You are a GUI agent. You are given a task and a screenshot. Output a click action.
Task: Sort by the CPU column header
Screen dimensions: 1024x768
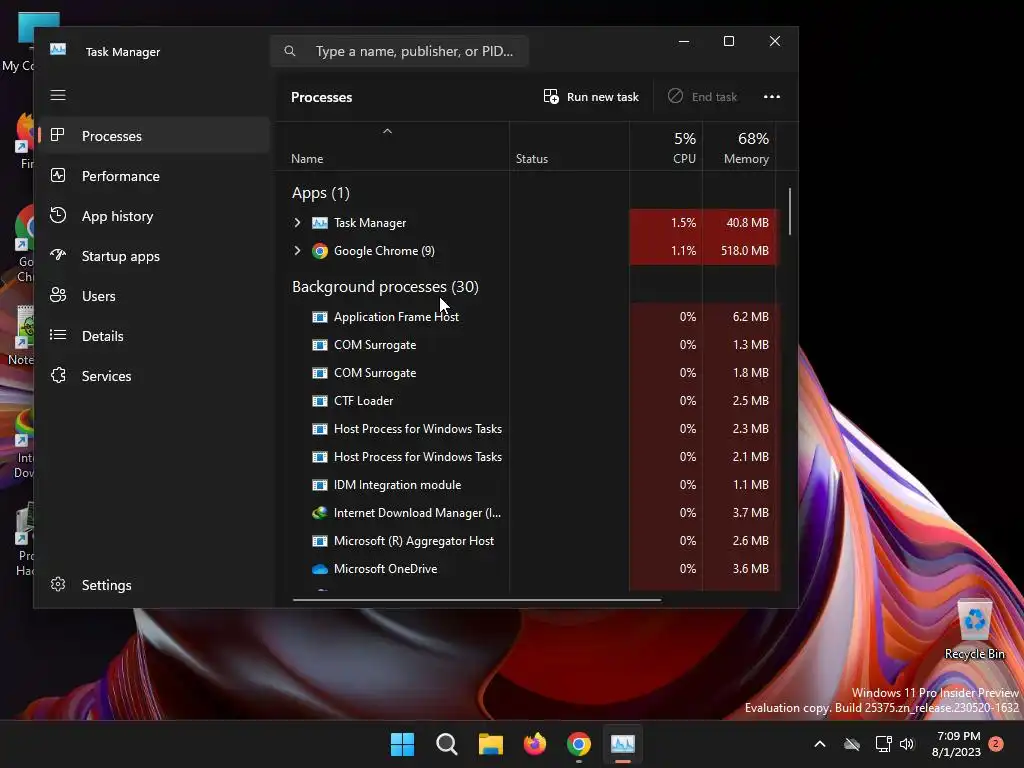click(666, 148)
